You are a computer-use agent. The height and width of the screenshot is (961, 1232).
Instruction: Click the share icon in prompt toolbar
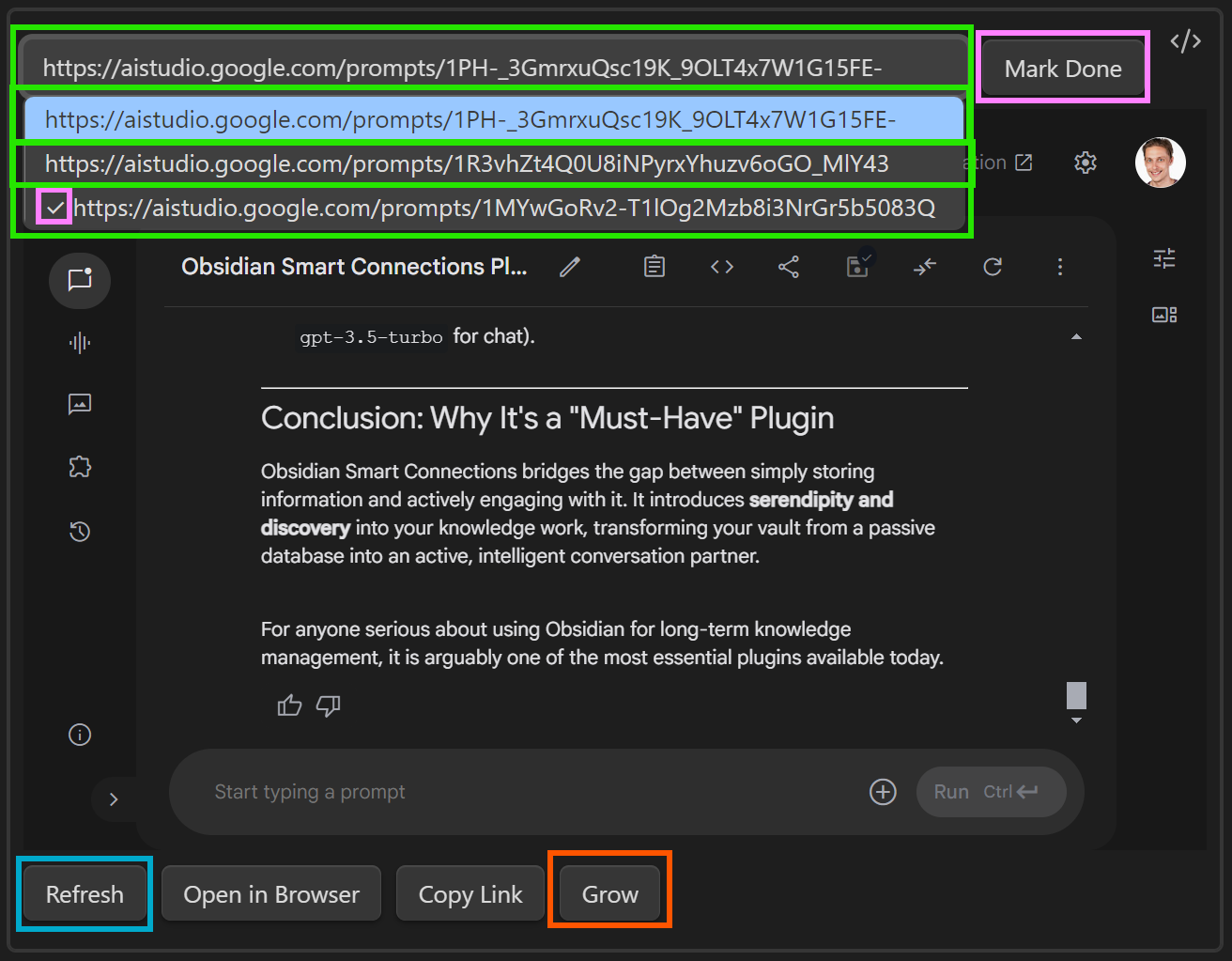789,268
